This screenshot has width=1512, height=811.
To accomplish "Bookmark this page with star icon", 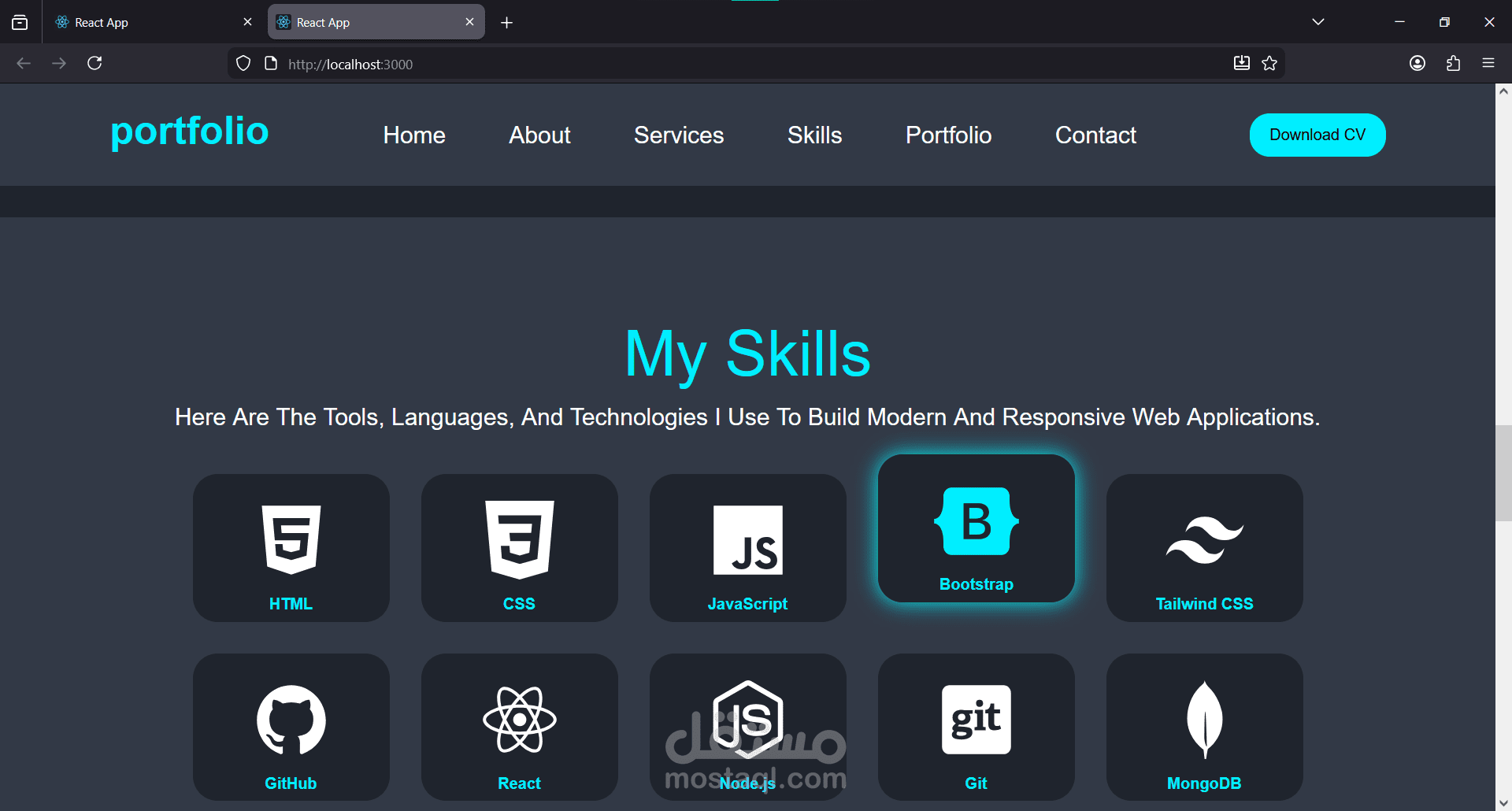I will coord(1269,63).
